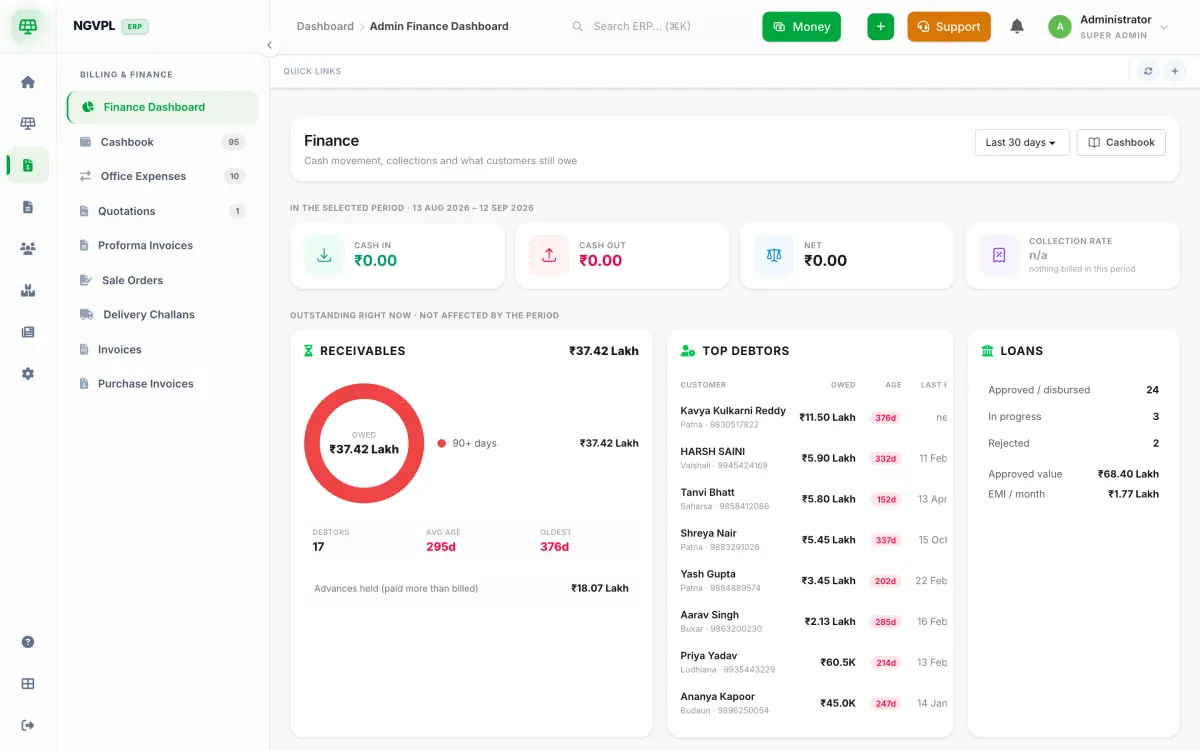Click the logout icon
The height and width of the screenshot is (750, 1200).
coord(28,725)
